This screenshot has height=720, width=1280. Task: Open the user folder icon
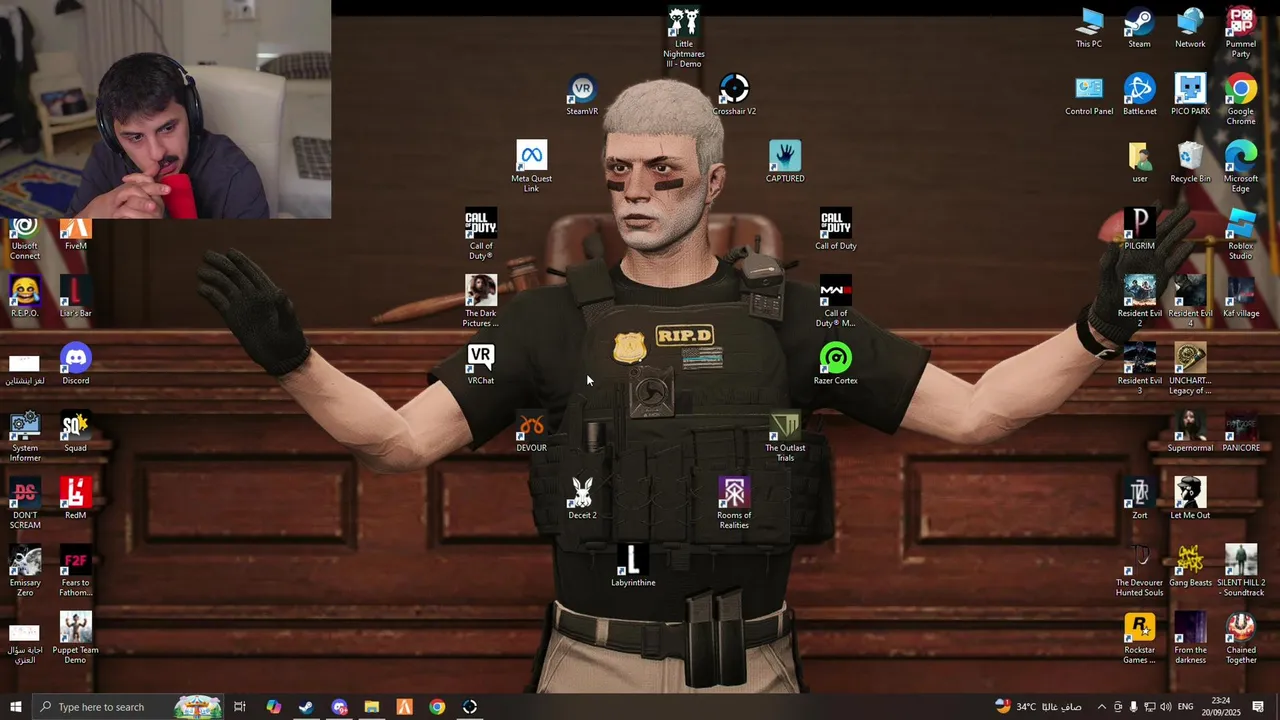[x=1139, y=162]
